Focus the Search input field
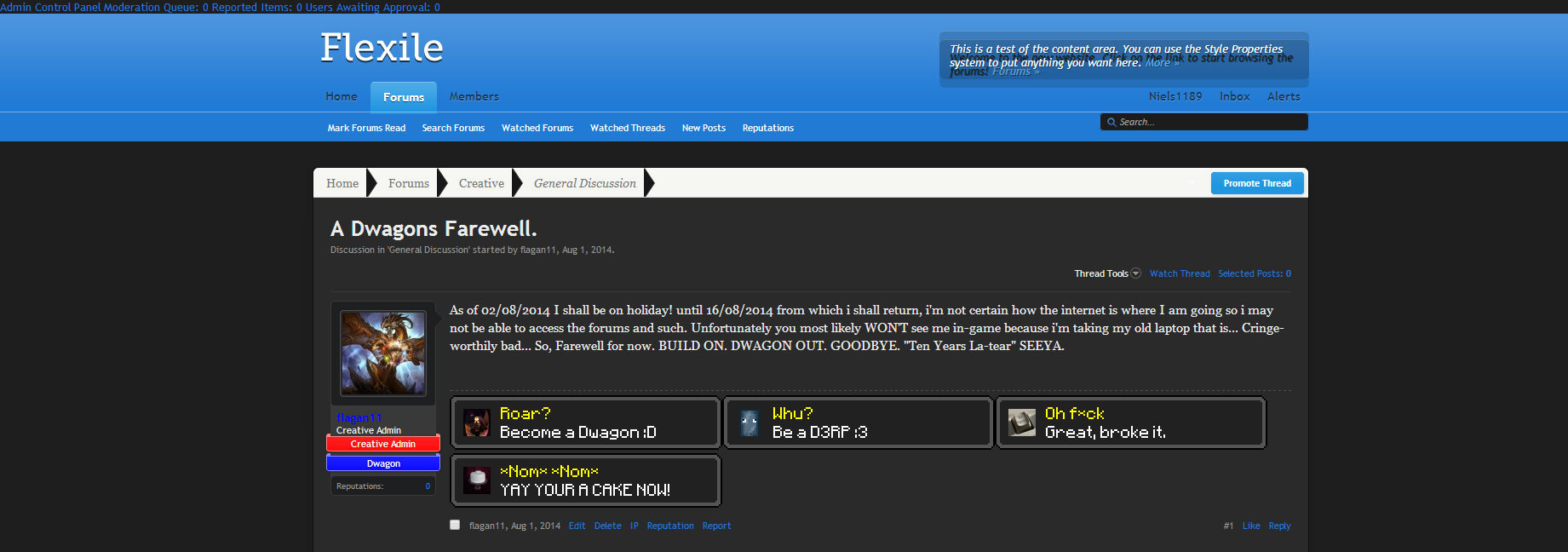 1209,123
